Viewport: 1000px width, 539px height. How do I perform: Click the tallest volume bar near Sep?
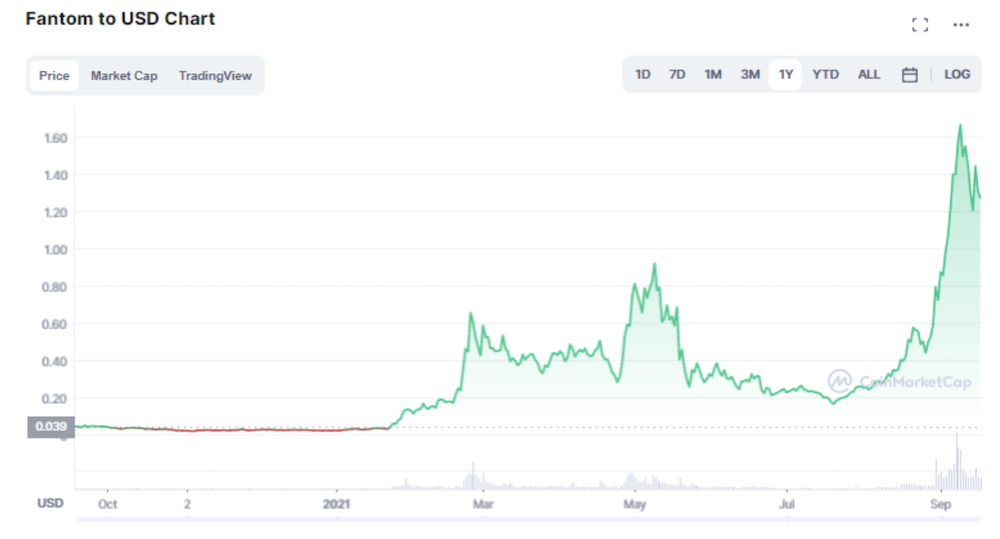[957, 461]
